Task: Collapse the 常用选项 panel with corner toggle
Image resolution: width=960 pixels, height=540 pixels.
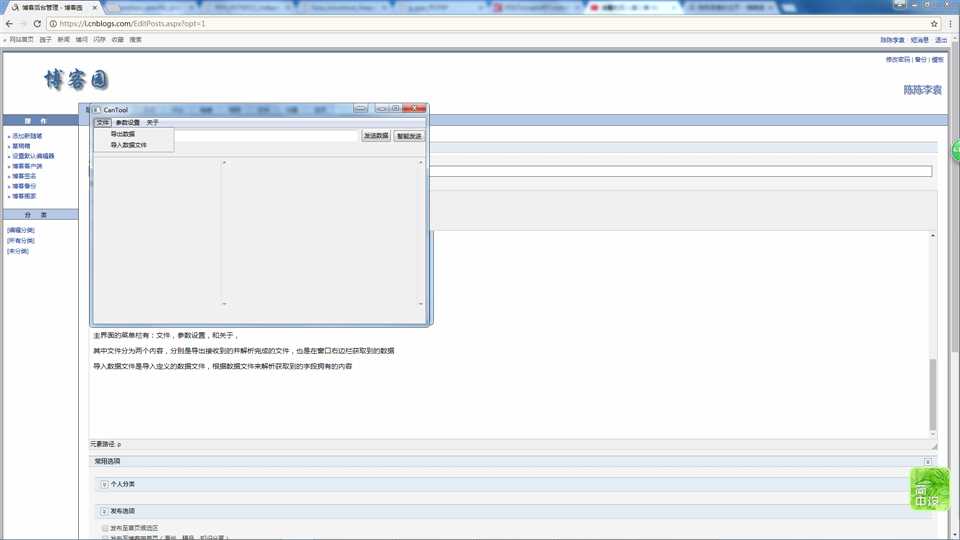Action: tap(928, 462)
